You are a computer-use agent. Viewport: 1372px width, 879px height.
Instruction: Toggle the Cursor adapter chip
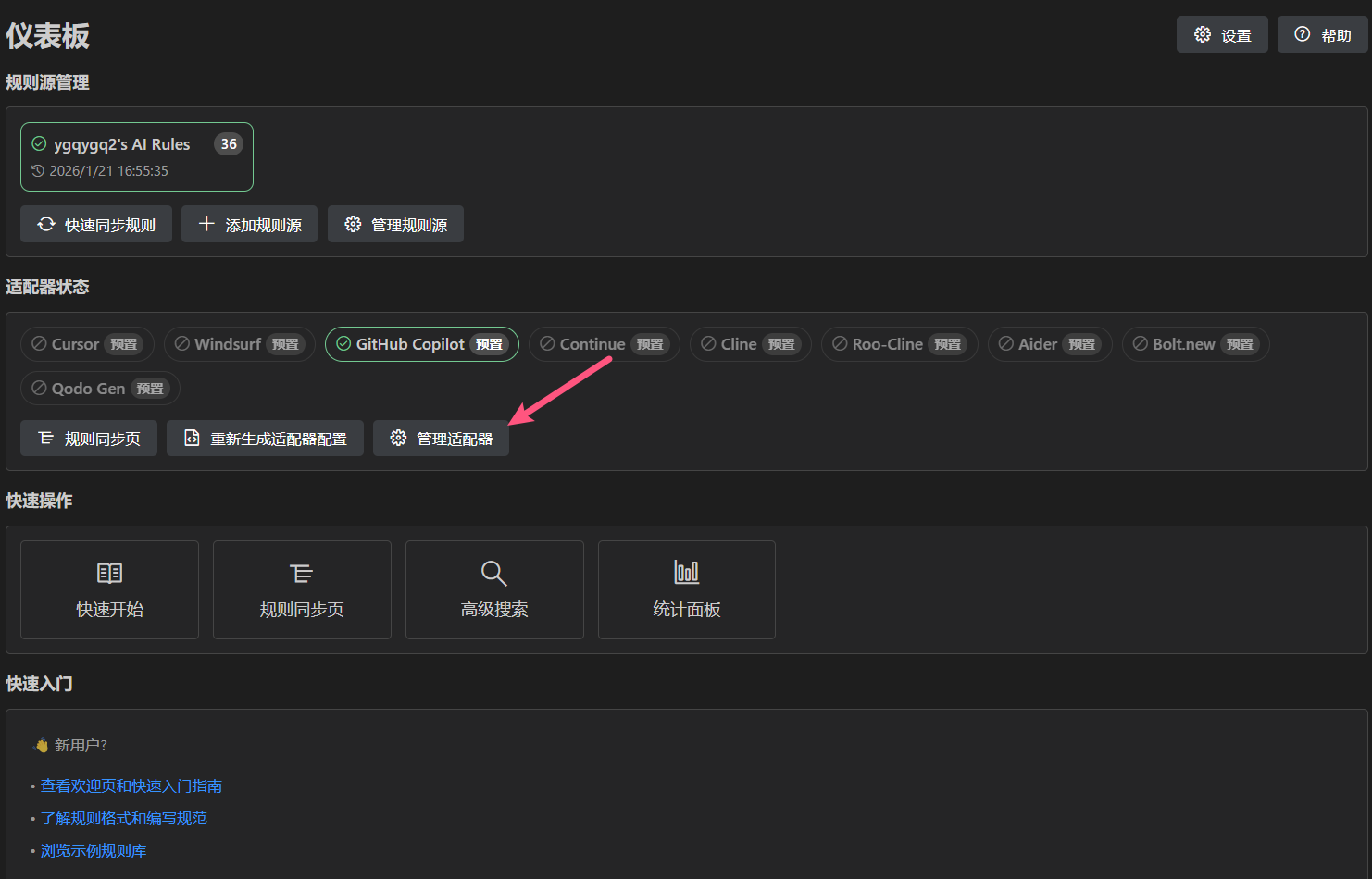(87, 344)
